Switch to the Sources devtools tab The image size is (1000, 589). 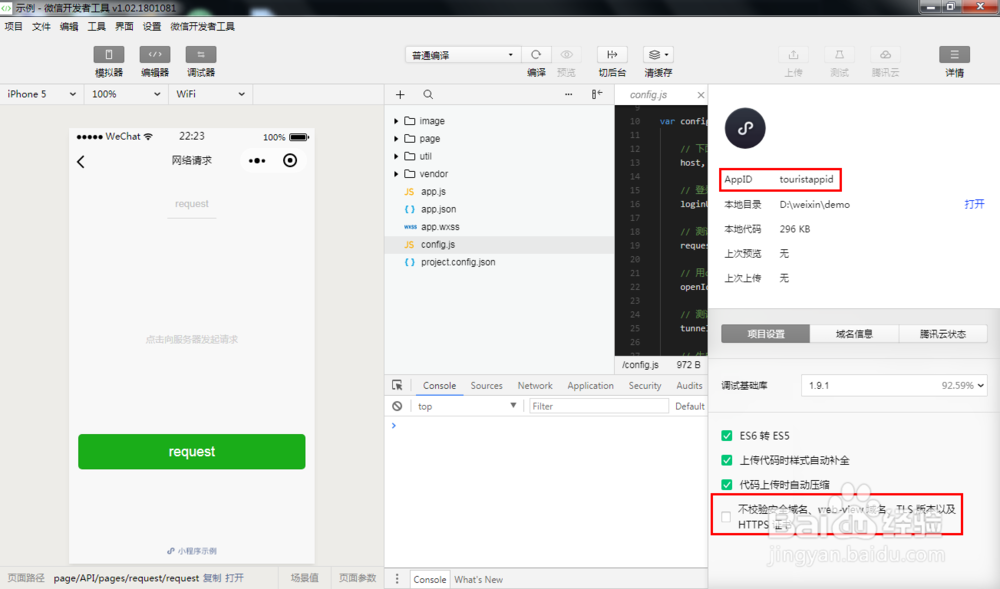click(x=487, y=386)
